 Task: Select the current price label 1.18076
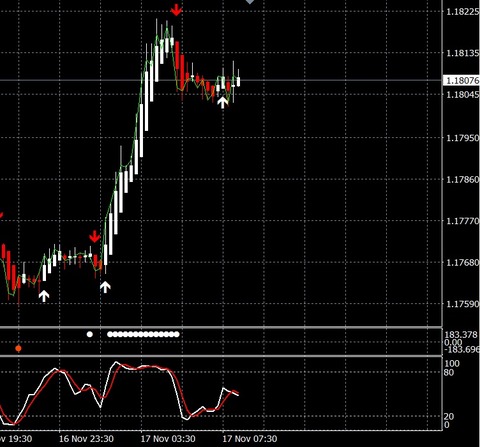coord(462,80)
